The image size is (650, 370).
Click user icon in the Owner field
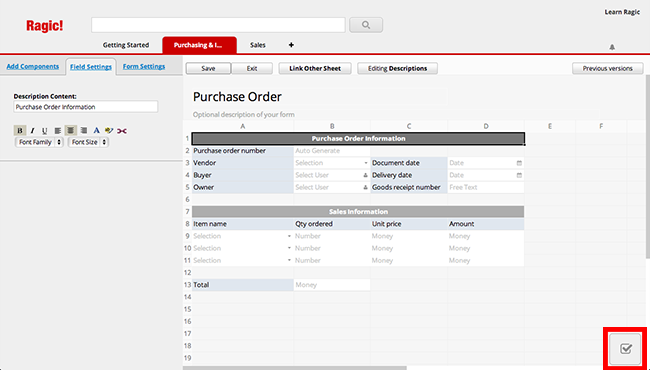[x=365, y=187]
